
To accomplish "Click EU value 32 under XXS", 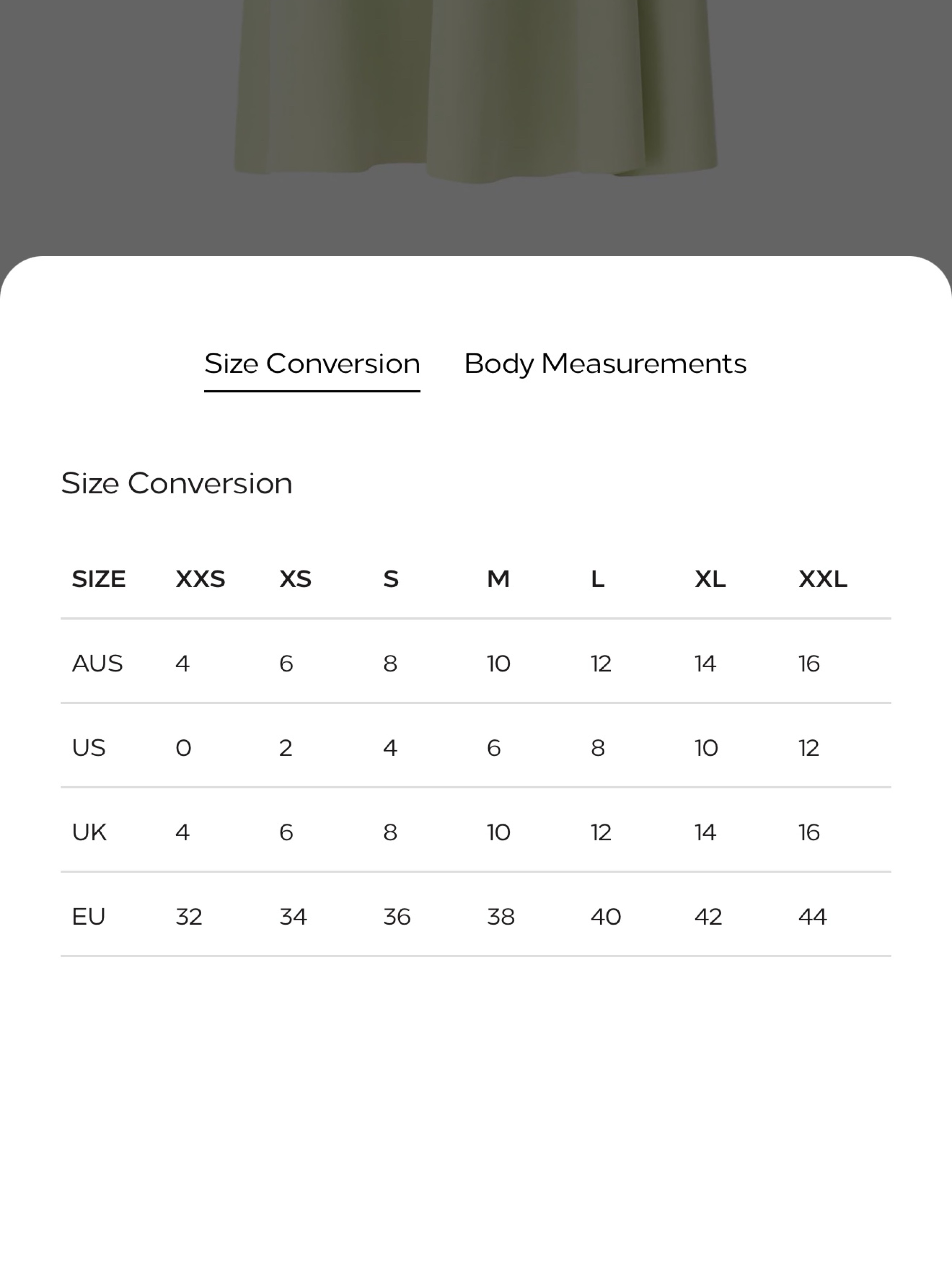I will [189, 916].
